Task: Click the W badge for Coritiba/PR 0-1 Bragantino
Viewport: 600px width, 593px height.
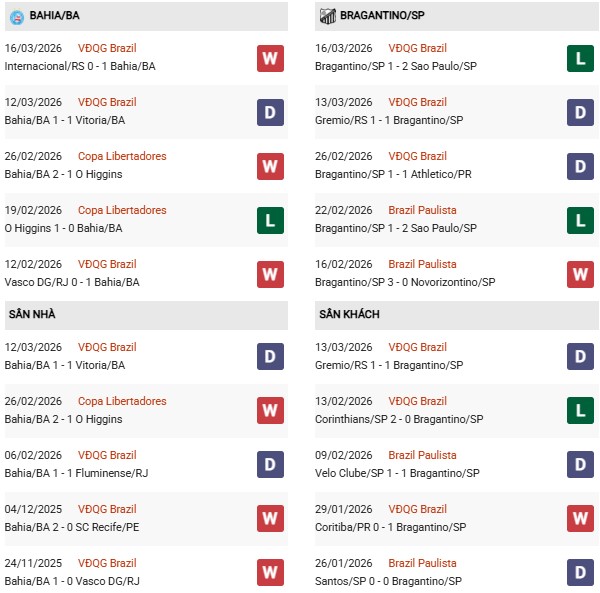Action: pos(580,519)
